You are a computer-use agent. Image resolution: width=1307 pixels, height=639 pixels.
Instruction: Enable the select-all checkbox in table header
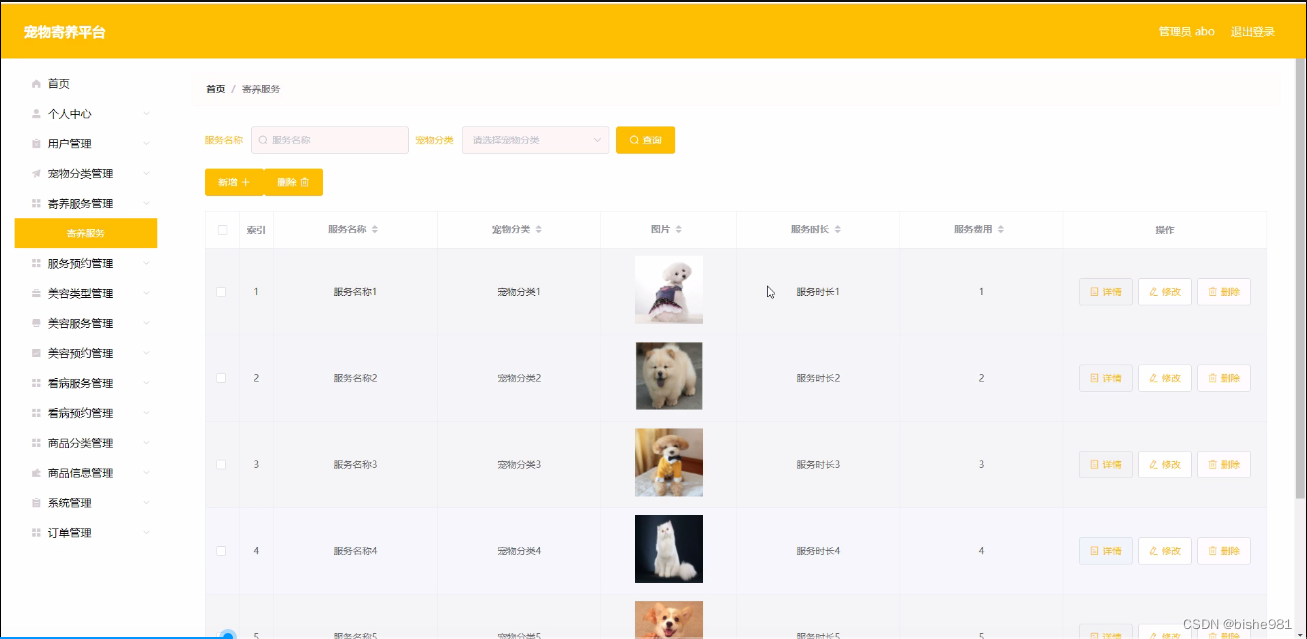coord(222,229)
